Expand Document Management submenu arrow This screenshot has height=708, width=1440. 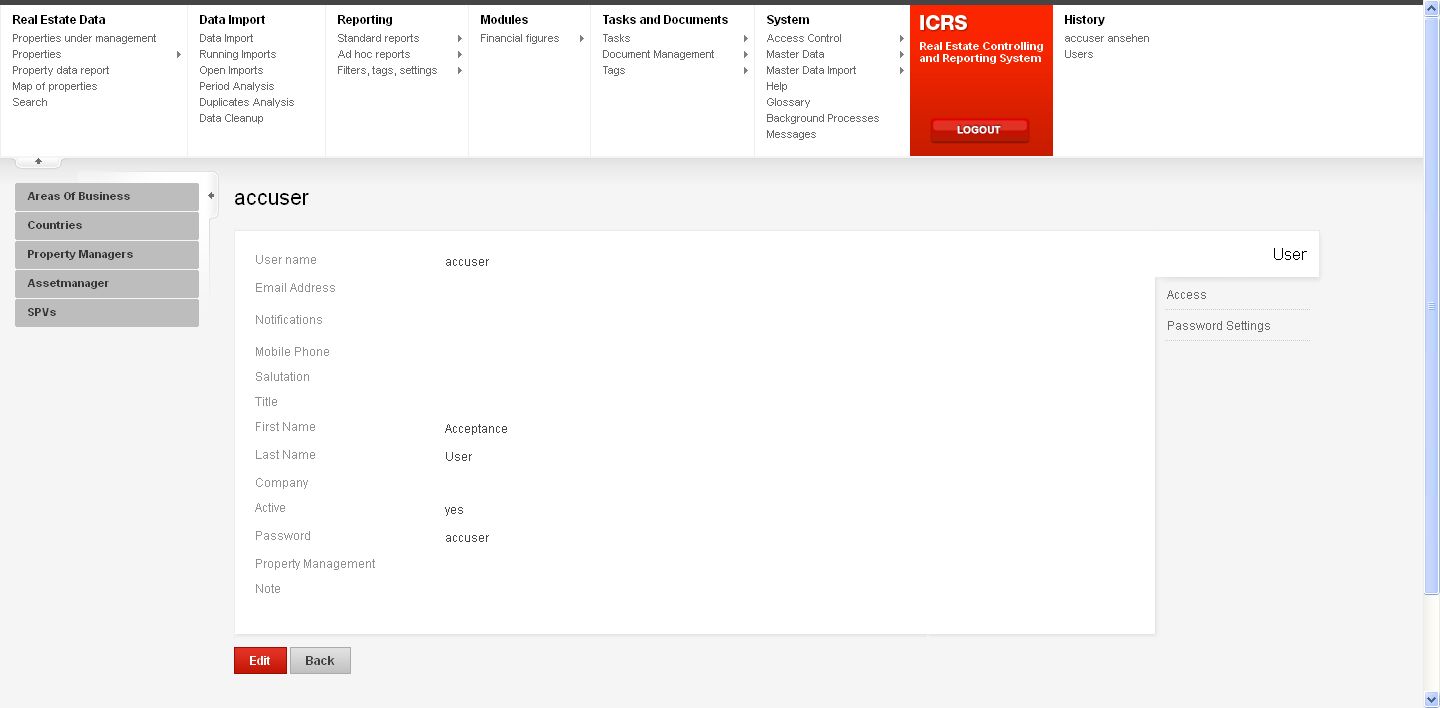(746, 54)
